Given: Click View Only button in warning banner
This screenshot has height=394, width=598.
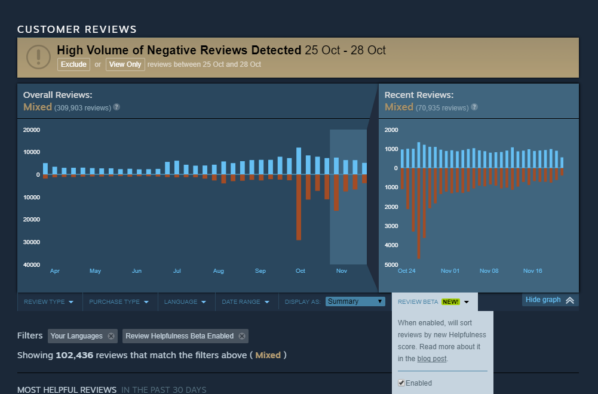Looking at the screenshot, I should pos(125,64).
